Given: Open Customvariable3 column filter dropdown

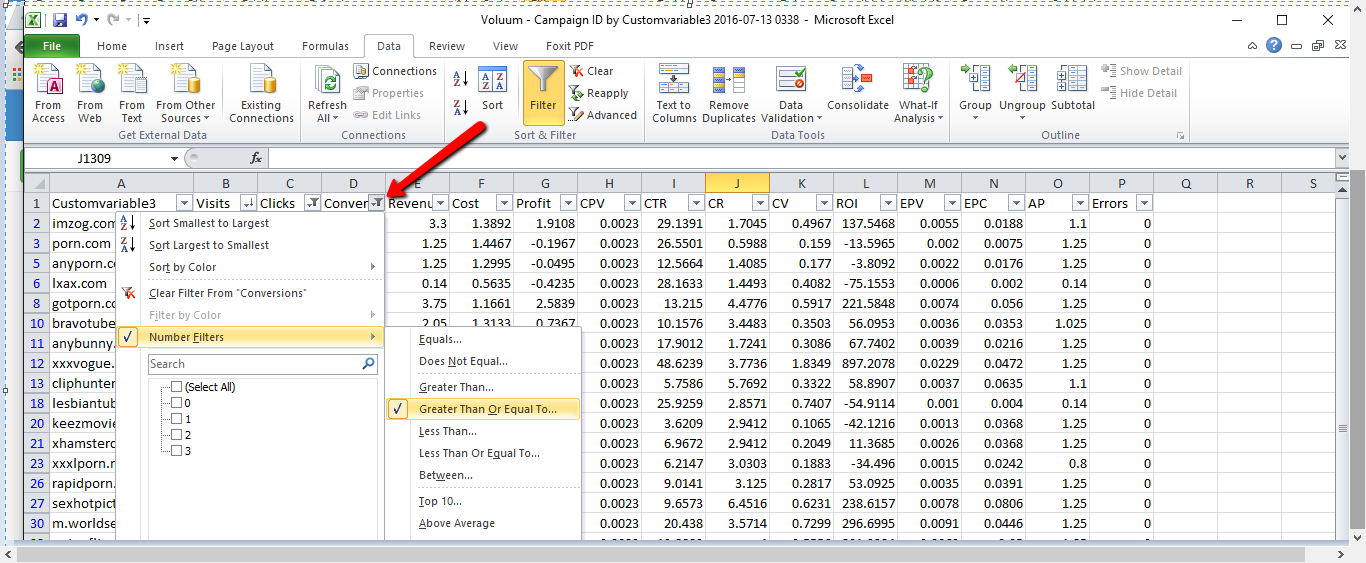Looking at the screenshot, I should click(184, 203).
